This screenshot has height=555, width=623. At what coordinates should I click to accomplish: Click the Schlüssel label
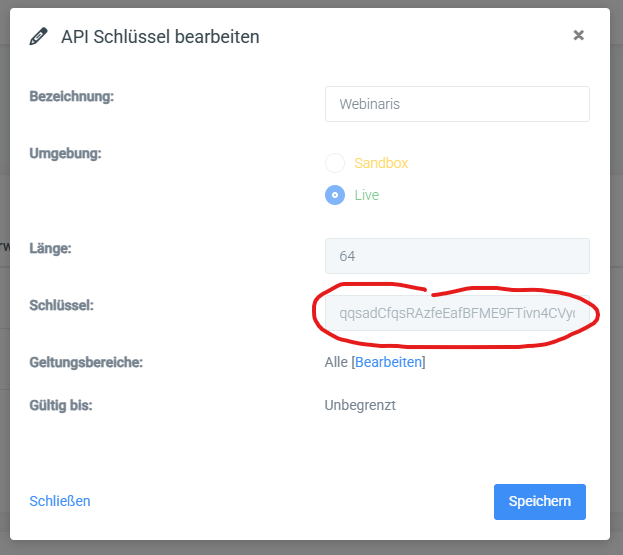coord(62,305)
